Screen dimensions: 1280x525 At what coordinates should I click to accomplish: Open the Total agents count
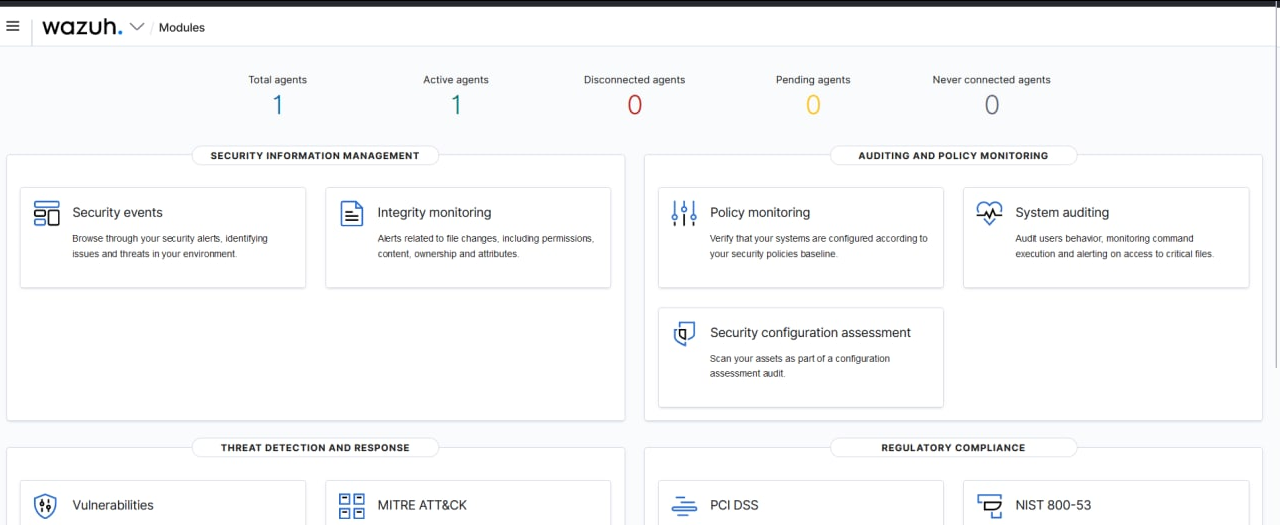click(278, 105)
